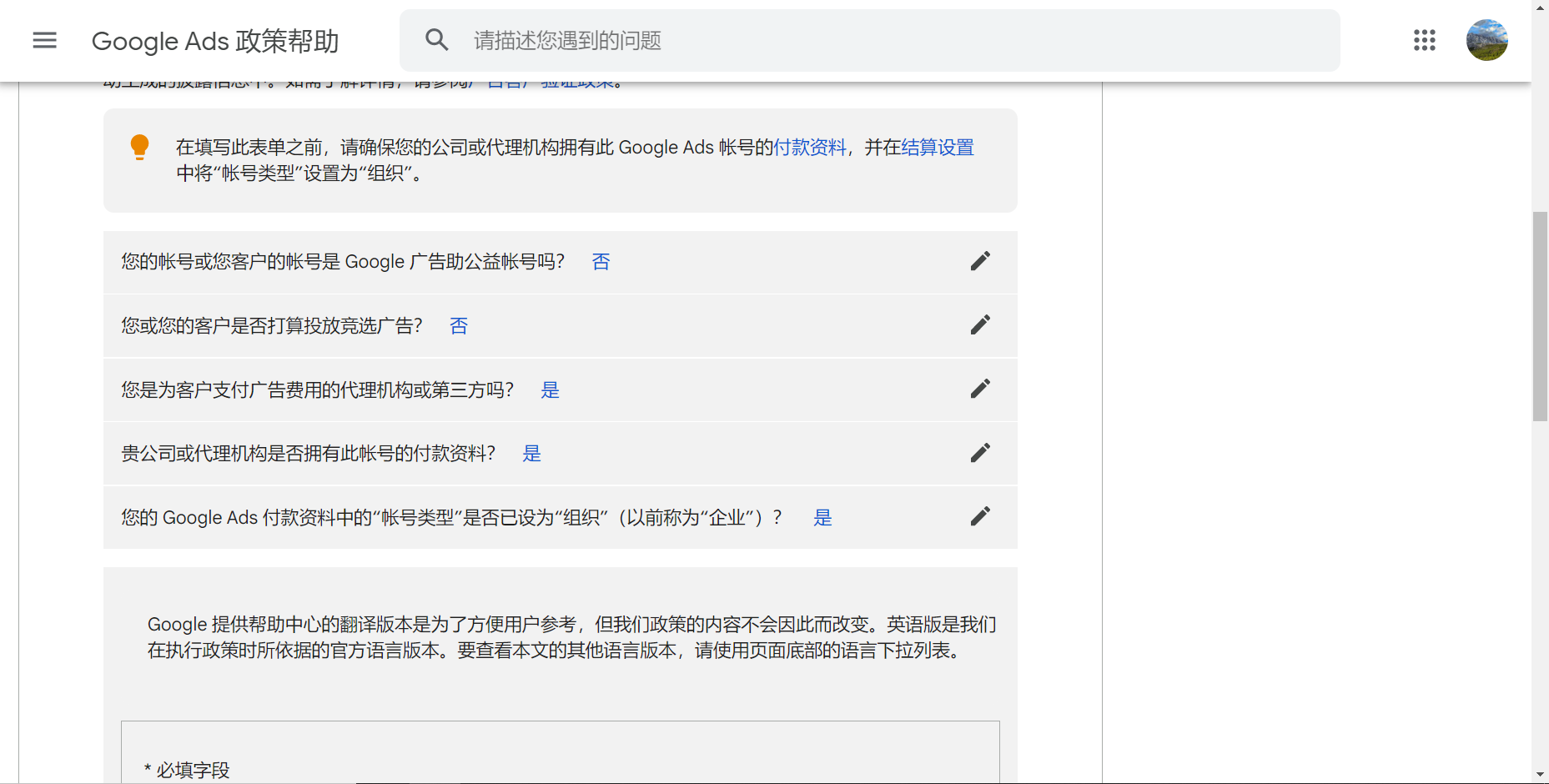Click the question 您是为客户支付广告费用的代理机构或第三方吗
1549x784 pixels.
(x=318, y=389)
